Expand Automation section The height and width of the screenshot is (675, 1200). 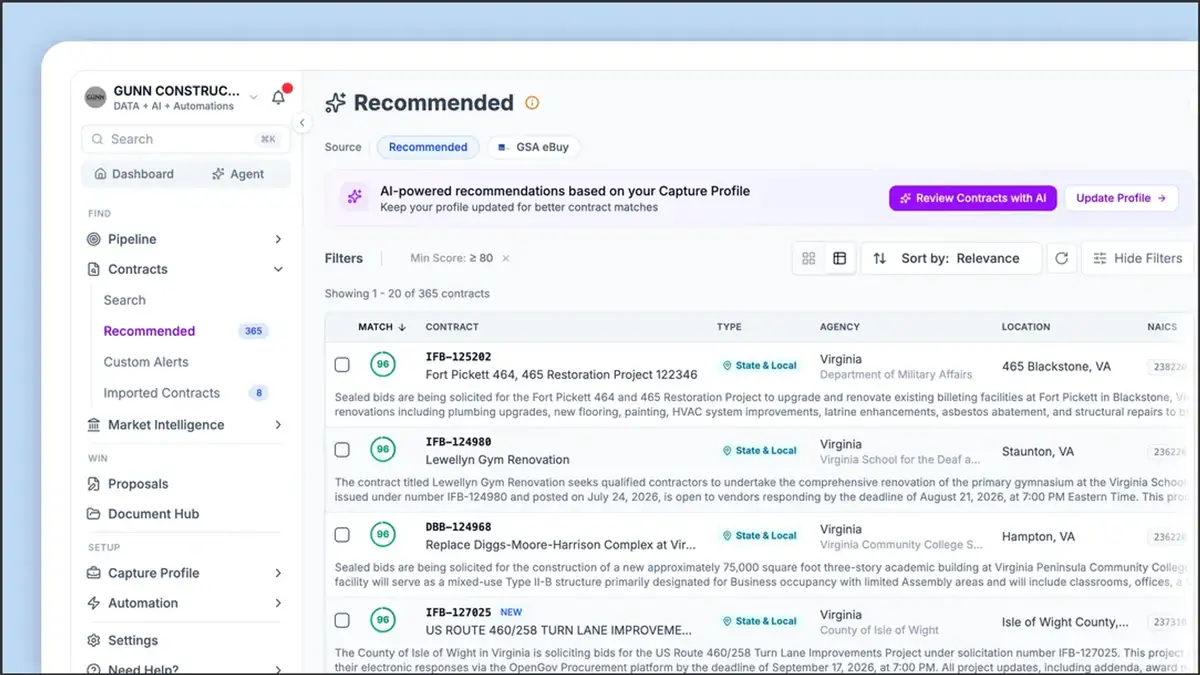(x=278, y=603)
